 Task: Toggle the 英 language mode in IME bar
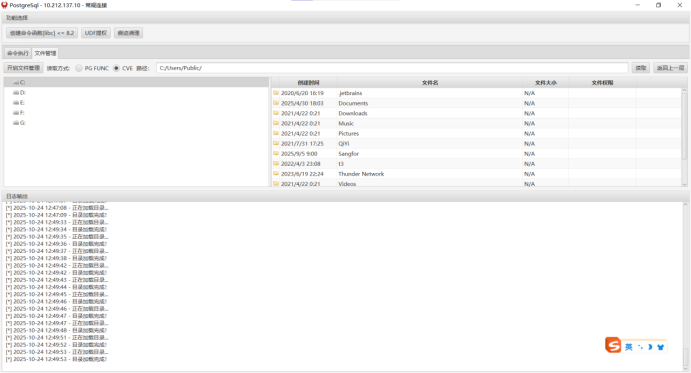coord(629,347)
